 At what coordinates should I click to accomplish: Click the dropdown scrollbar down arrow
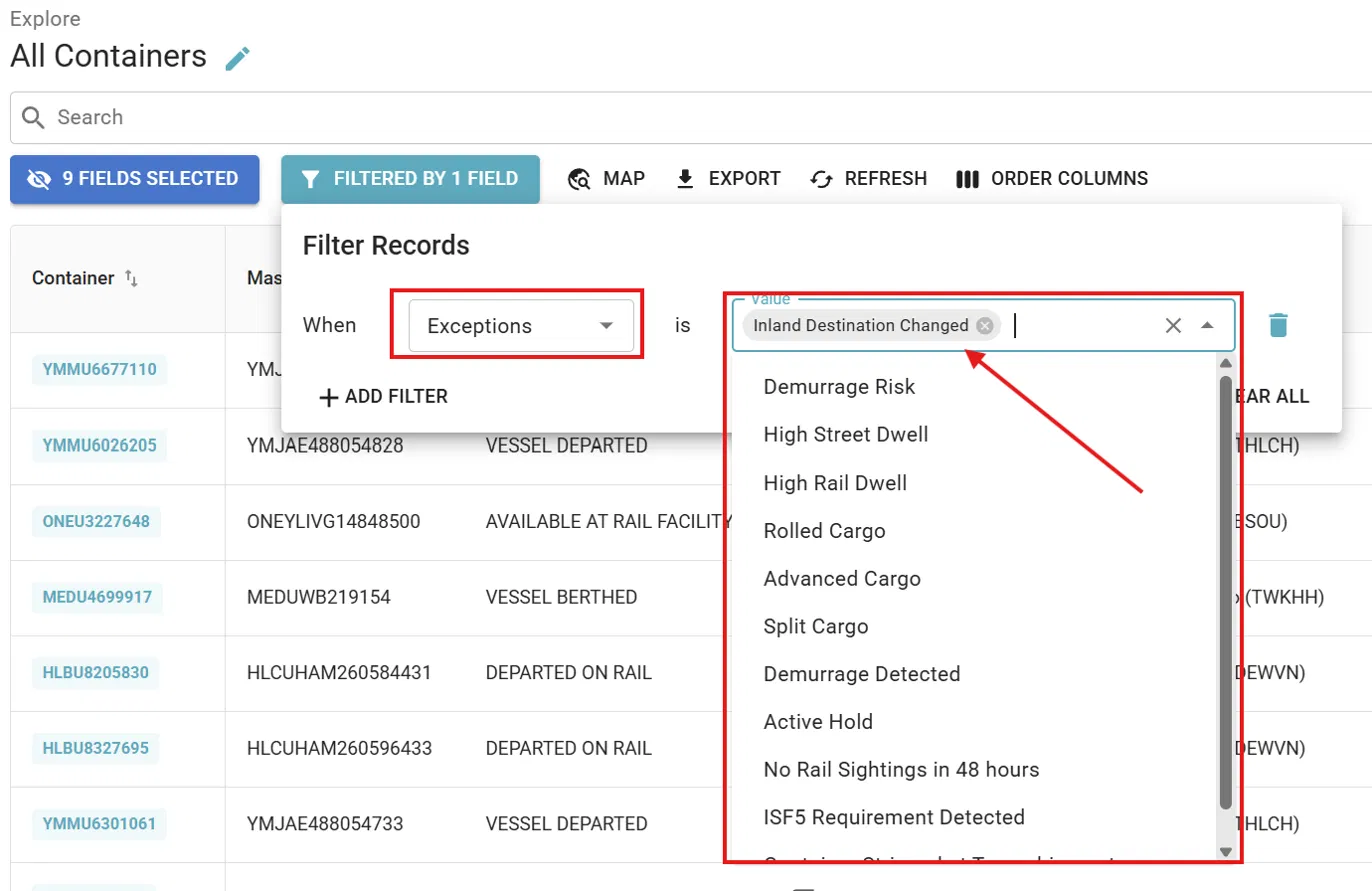click(x=1226, y=851)
